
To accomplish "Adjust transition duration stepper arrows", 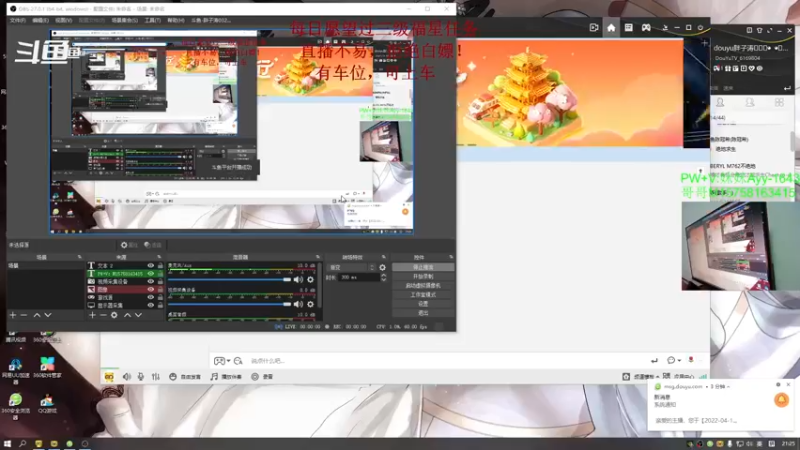I will pos(384,278).
